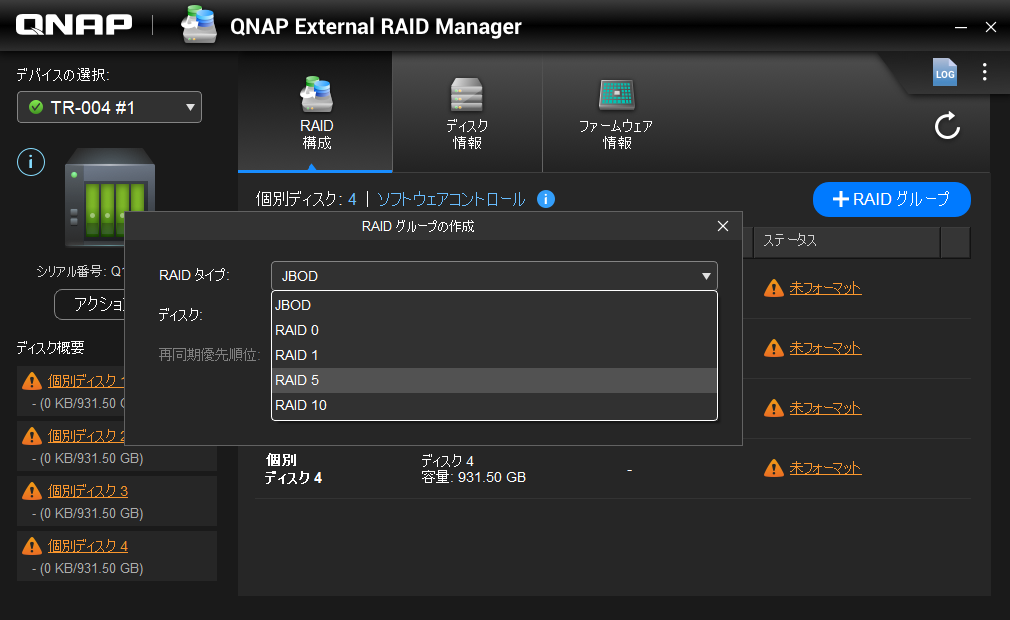Image resolution: width=1010 pixels, height=620 pixels.
Task: Click the + RAID グループ button
Action: click(891, 199)
